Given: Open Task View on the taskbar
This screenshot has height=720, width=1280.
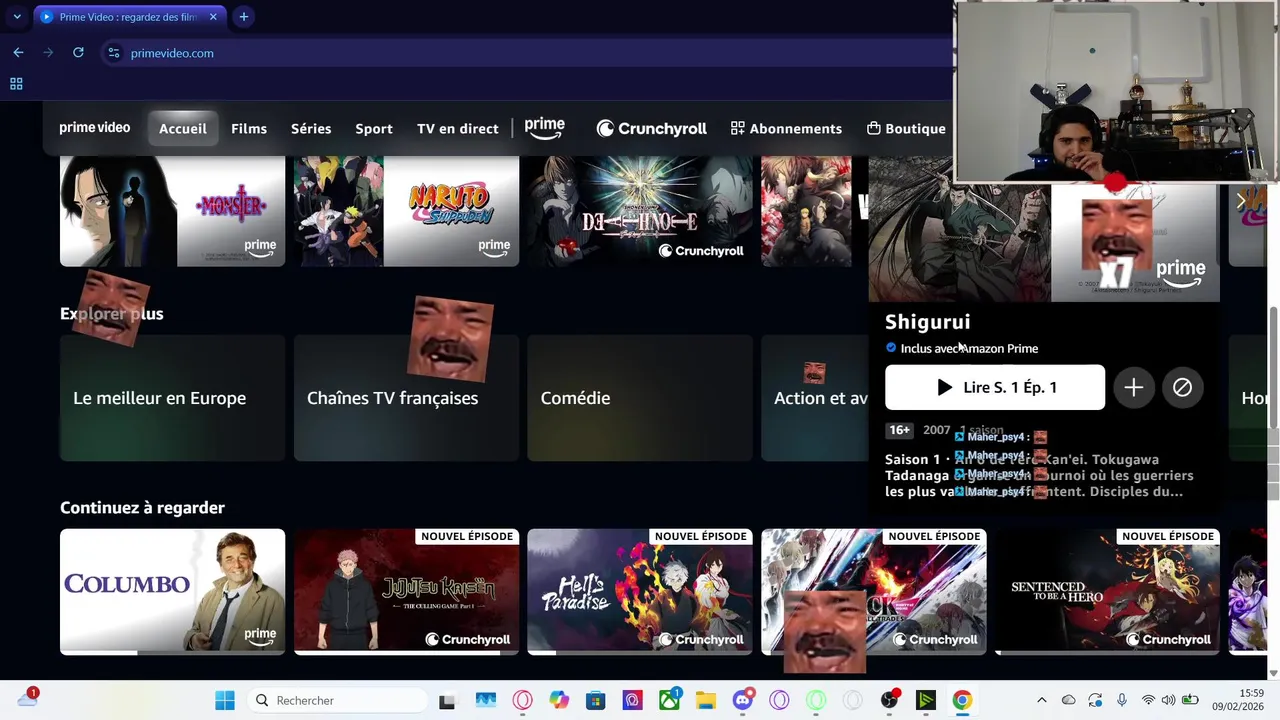Looking at the screenshot, I should pyautogui.click(x=447, y=700).
